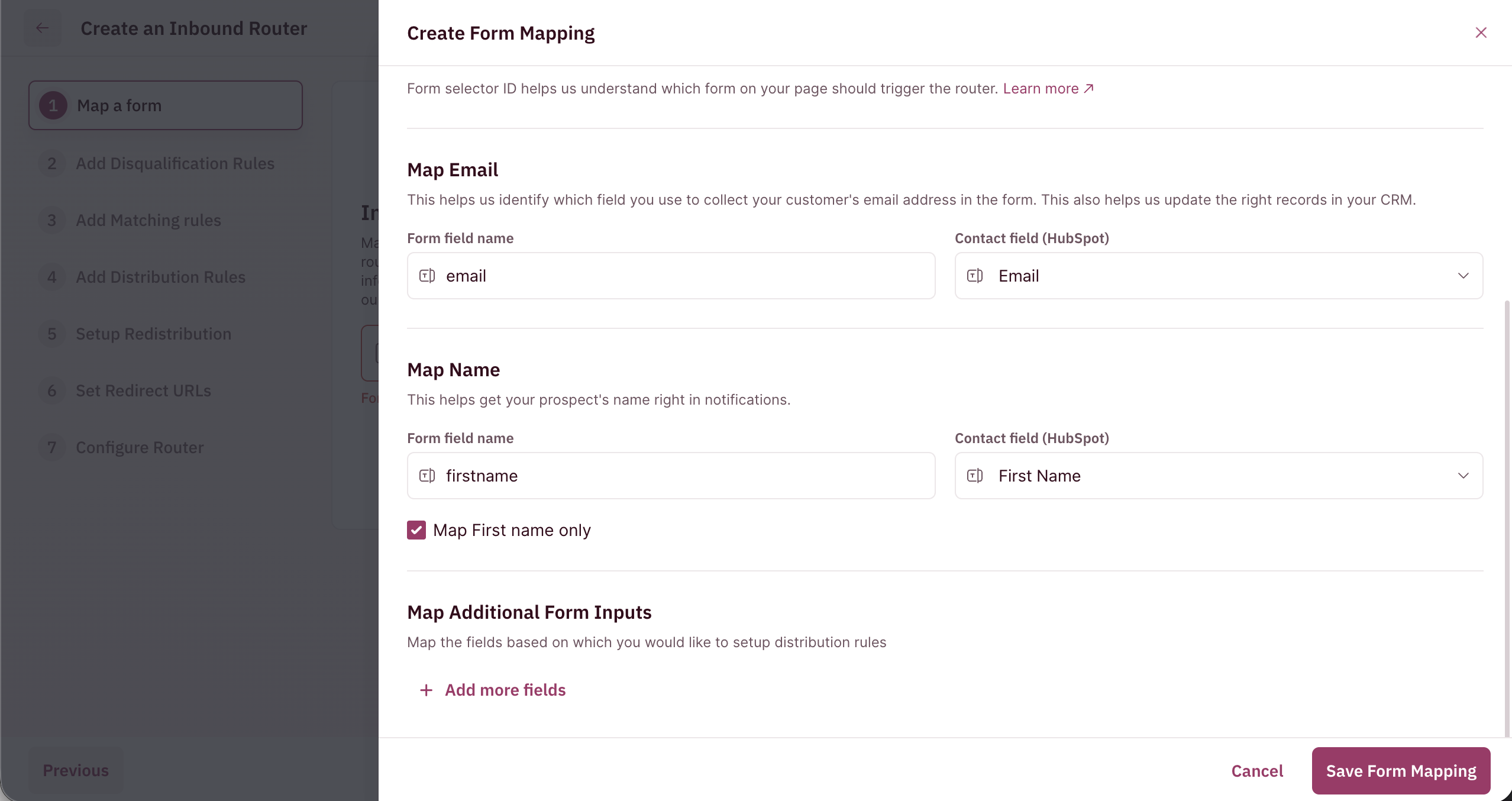Click the Previous button

76,770
